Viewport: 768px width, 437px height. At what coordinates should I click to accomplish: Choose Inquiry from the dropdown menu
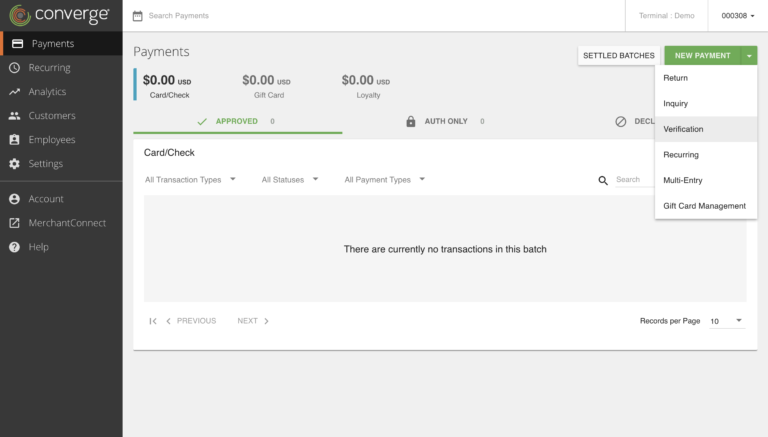pyautogui.click(x=706, y=103)
